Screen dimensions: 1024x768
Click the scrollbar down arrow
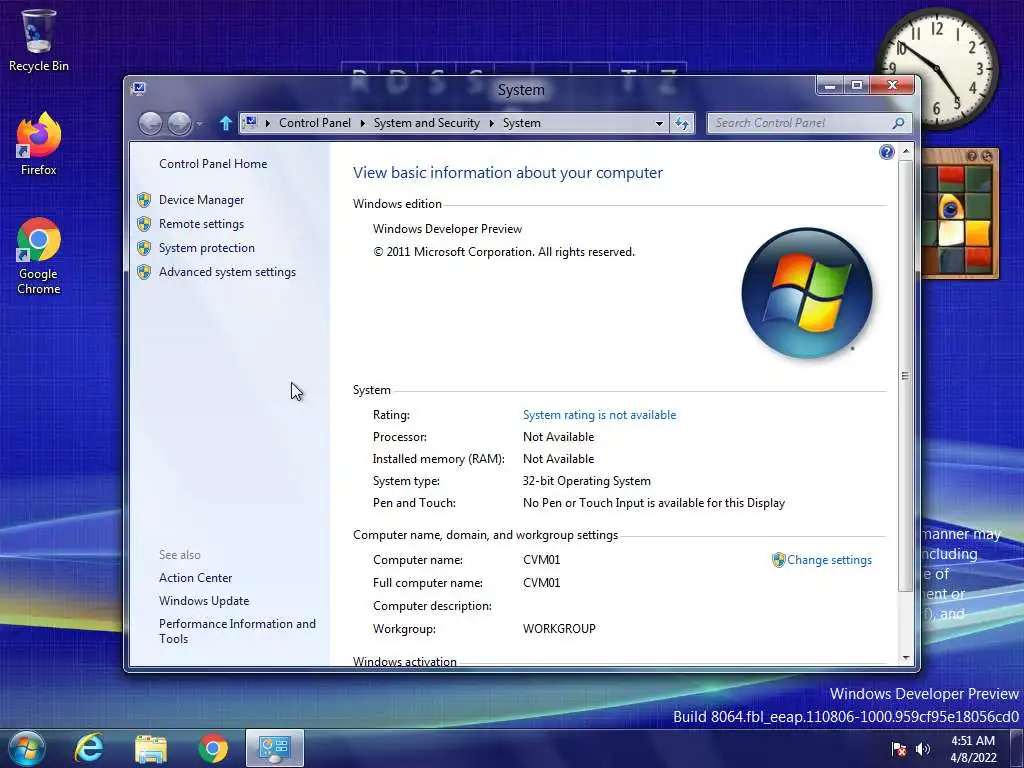pos(906,658)
